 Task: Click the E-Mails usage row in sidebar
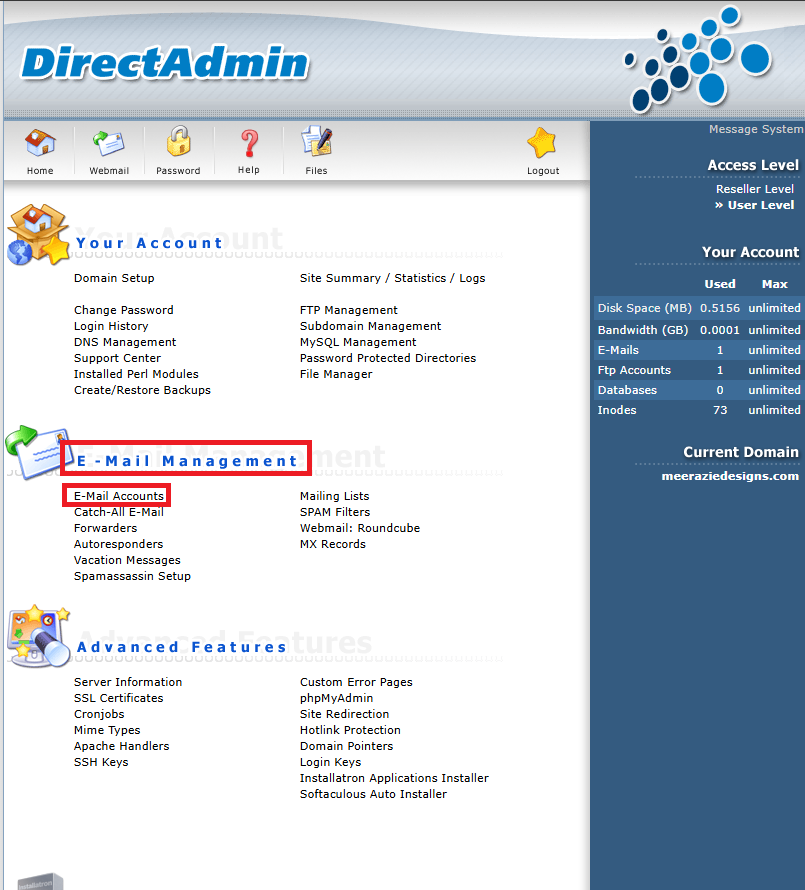(699, 350)
